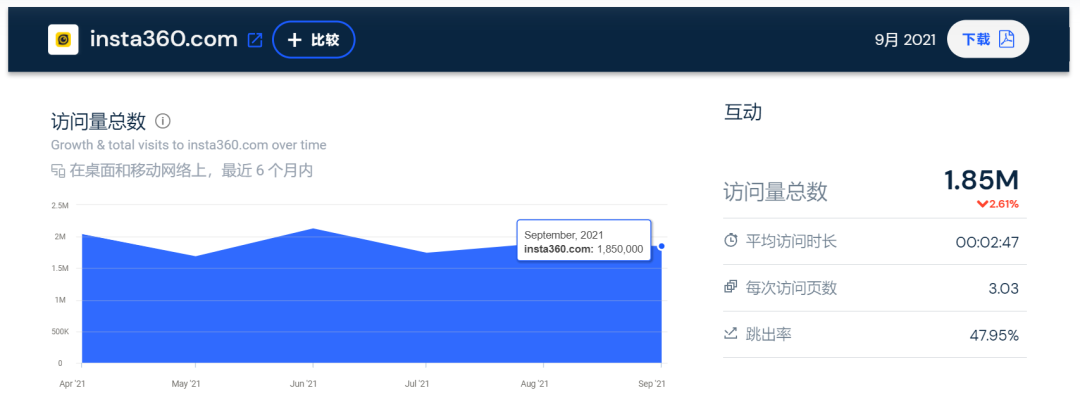Screen dimensions: 1080x402
Task: Click the clock icon for 平均访问时长
Action: click(730, 240)
